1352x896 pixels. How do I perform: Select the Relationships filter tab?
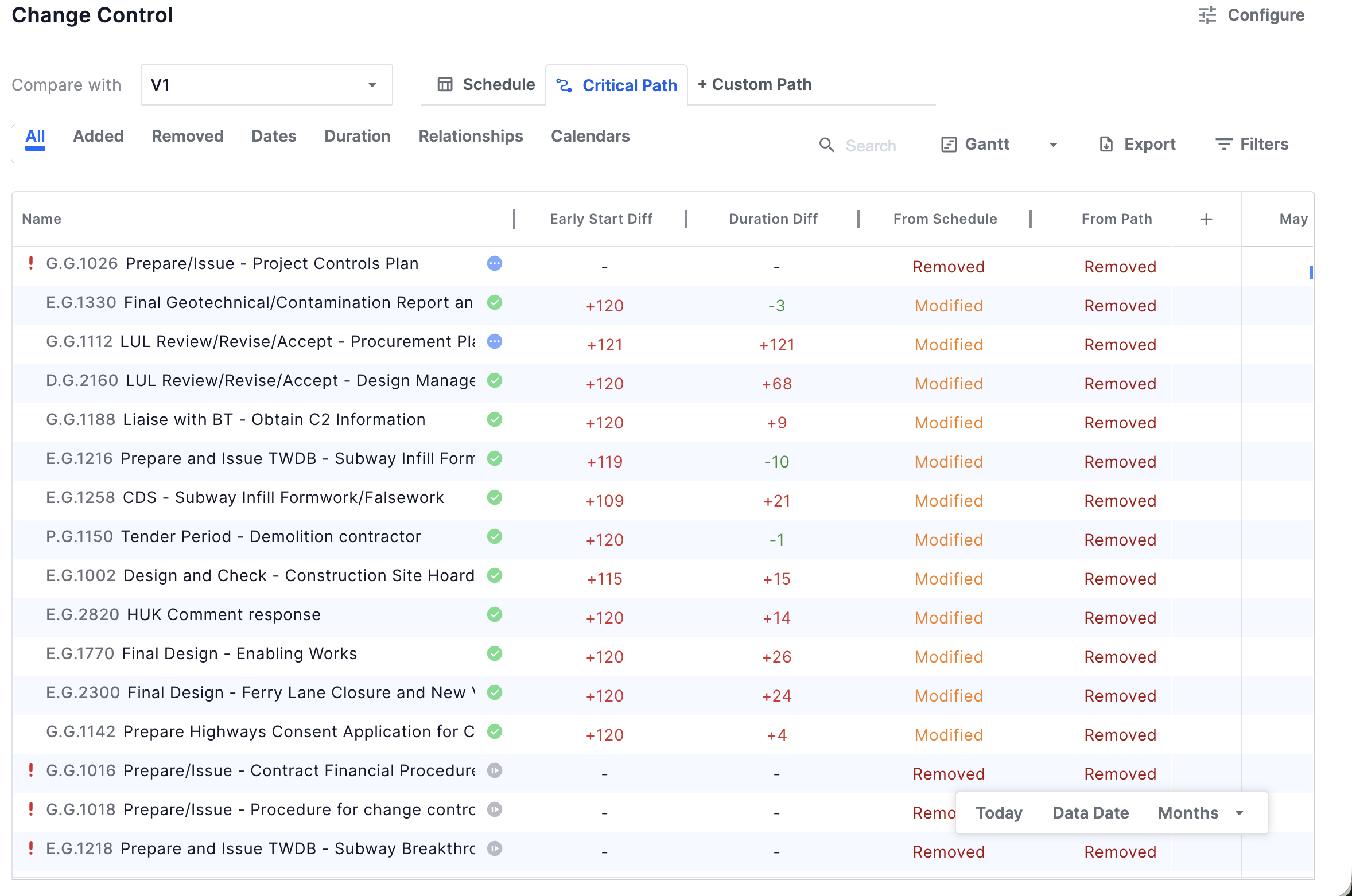(471, 137)
